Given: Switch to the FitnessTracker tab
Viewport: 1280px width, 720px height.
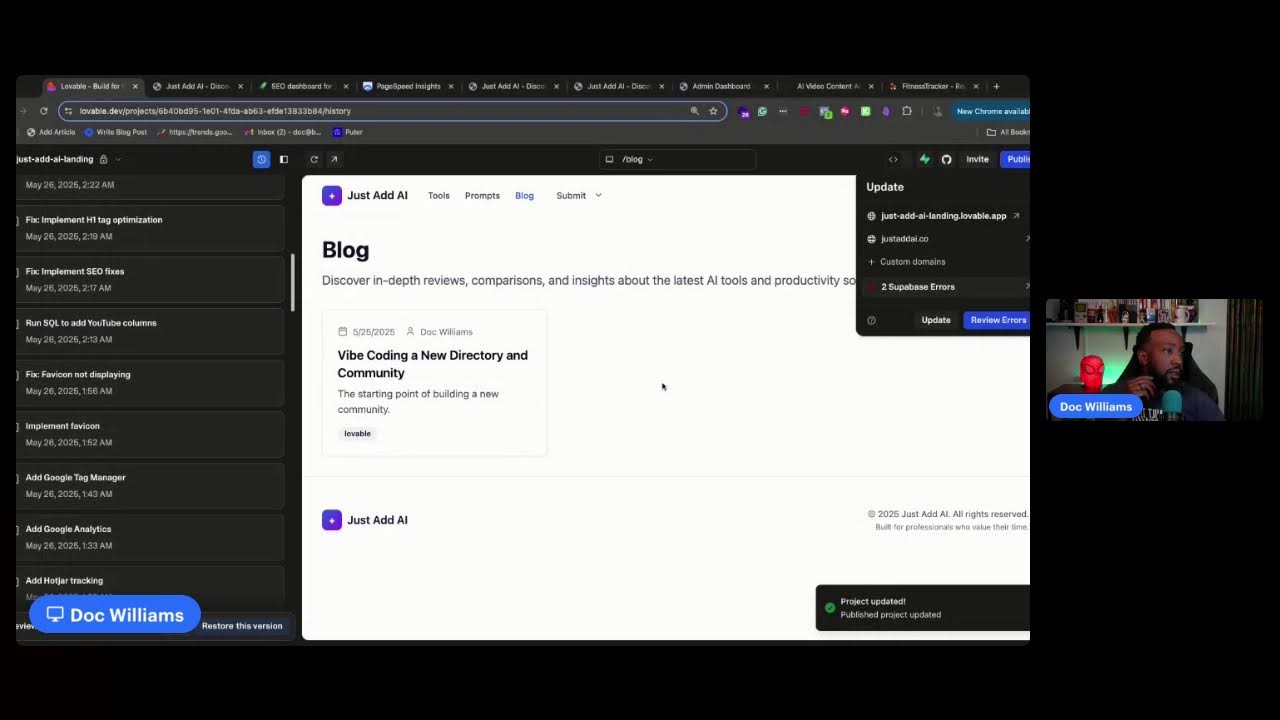Looking at the screenshot, I should [x=933, y=86].
